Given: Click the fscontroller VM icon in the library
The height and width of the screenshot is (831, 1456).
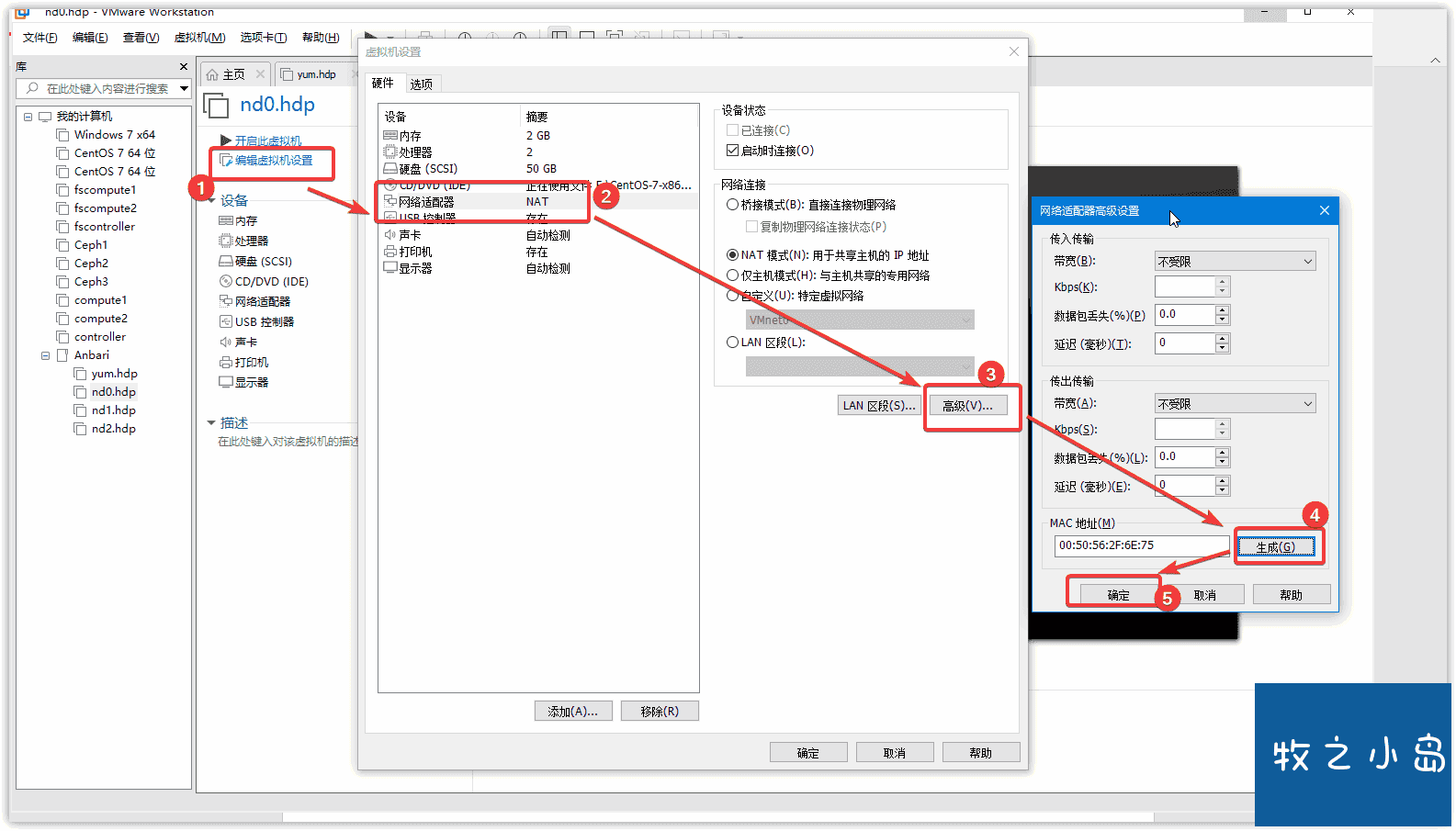Looking at the screenshot, I should click(x=62, y=226).
